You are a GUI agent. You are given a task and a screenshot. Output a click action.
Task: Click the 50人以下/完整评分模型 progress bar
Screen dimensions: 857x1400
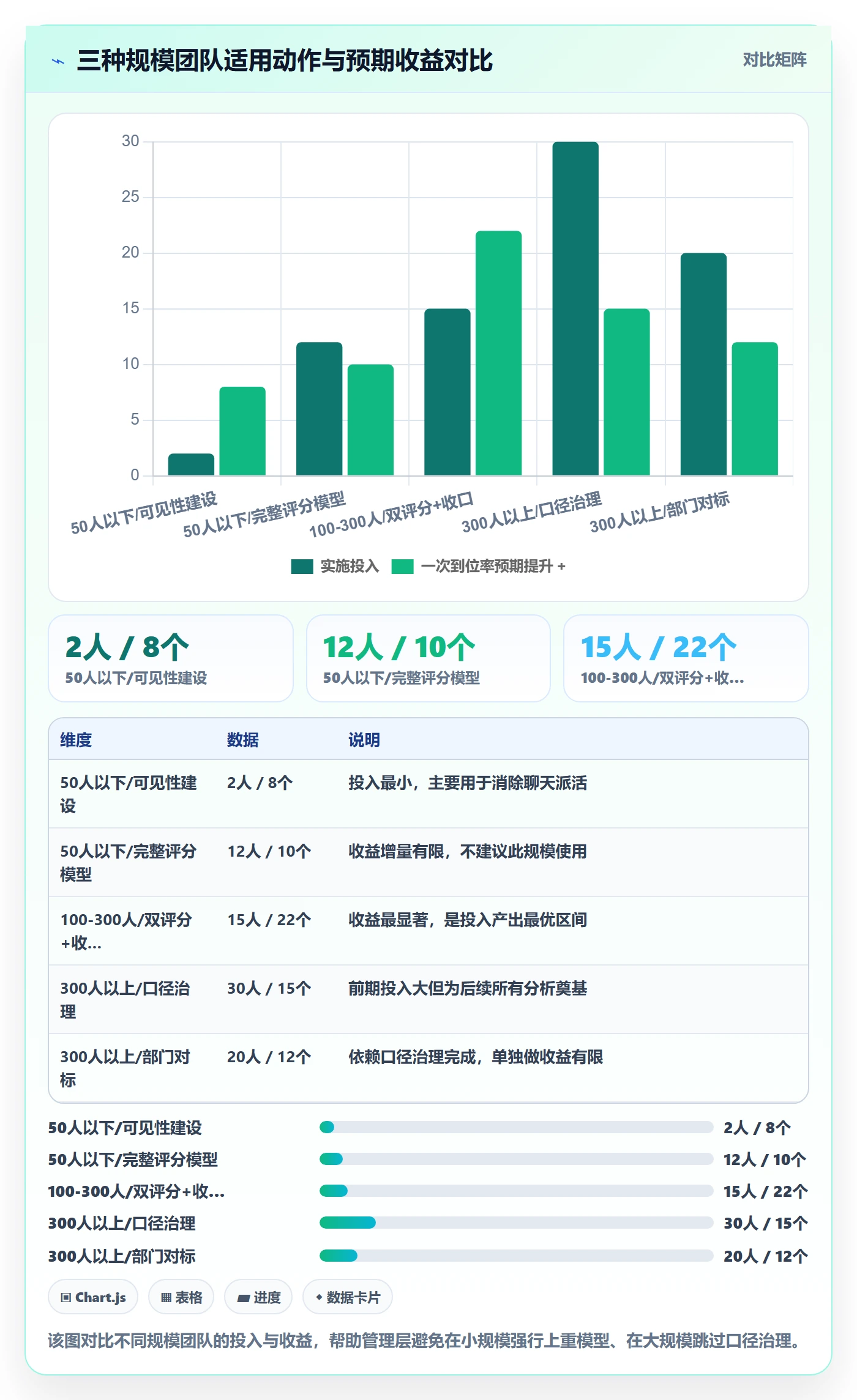[x=517, y=1159]
